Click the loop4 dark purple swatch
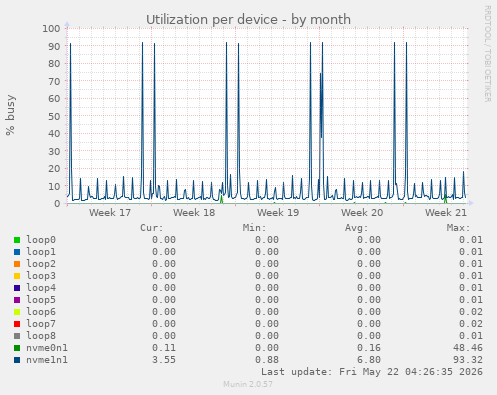The height and width of the screenshot is (395, 497). point(17,288)
